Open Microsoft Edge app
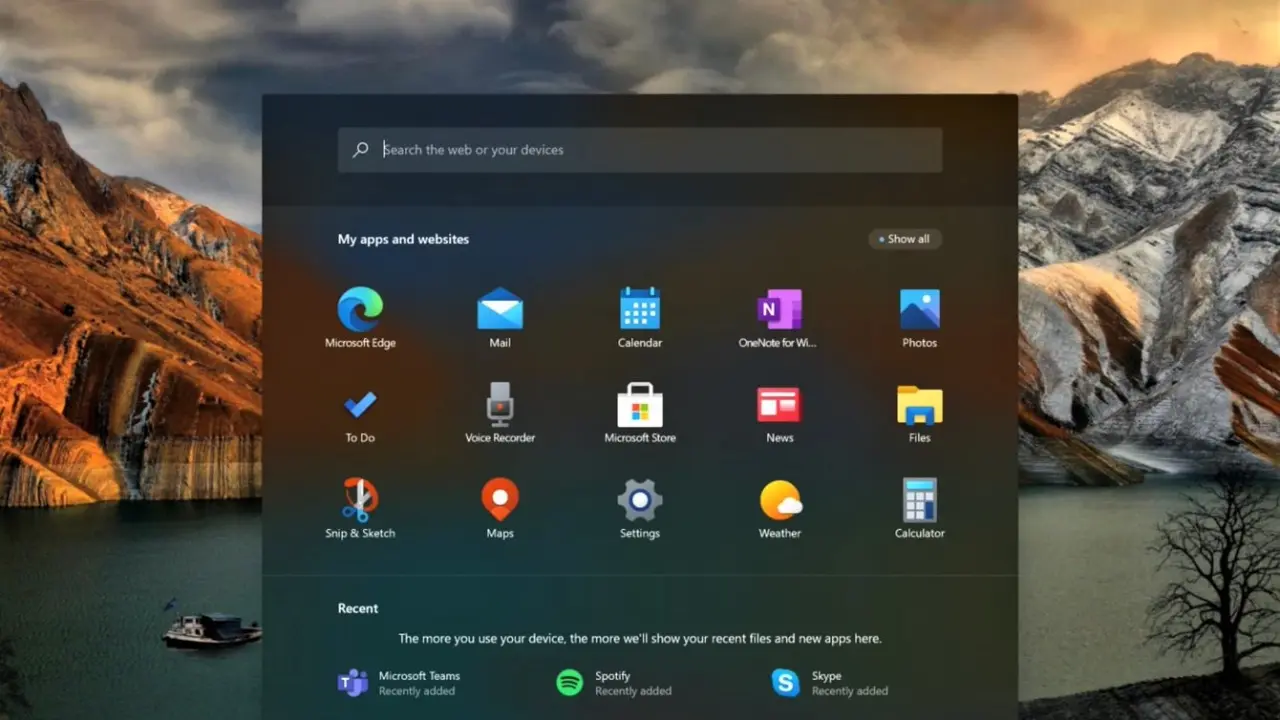This screenshot has width=1280, height=720. click(360, 310)
